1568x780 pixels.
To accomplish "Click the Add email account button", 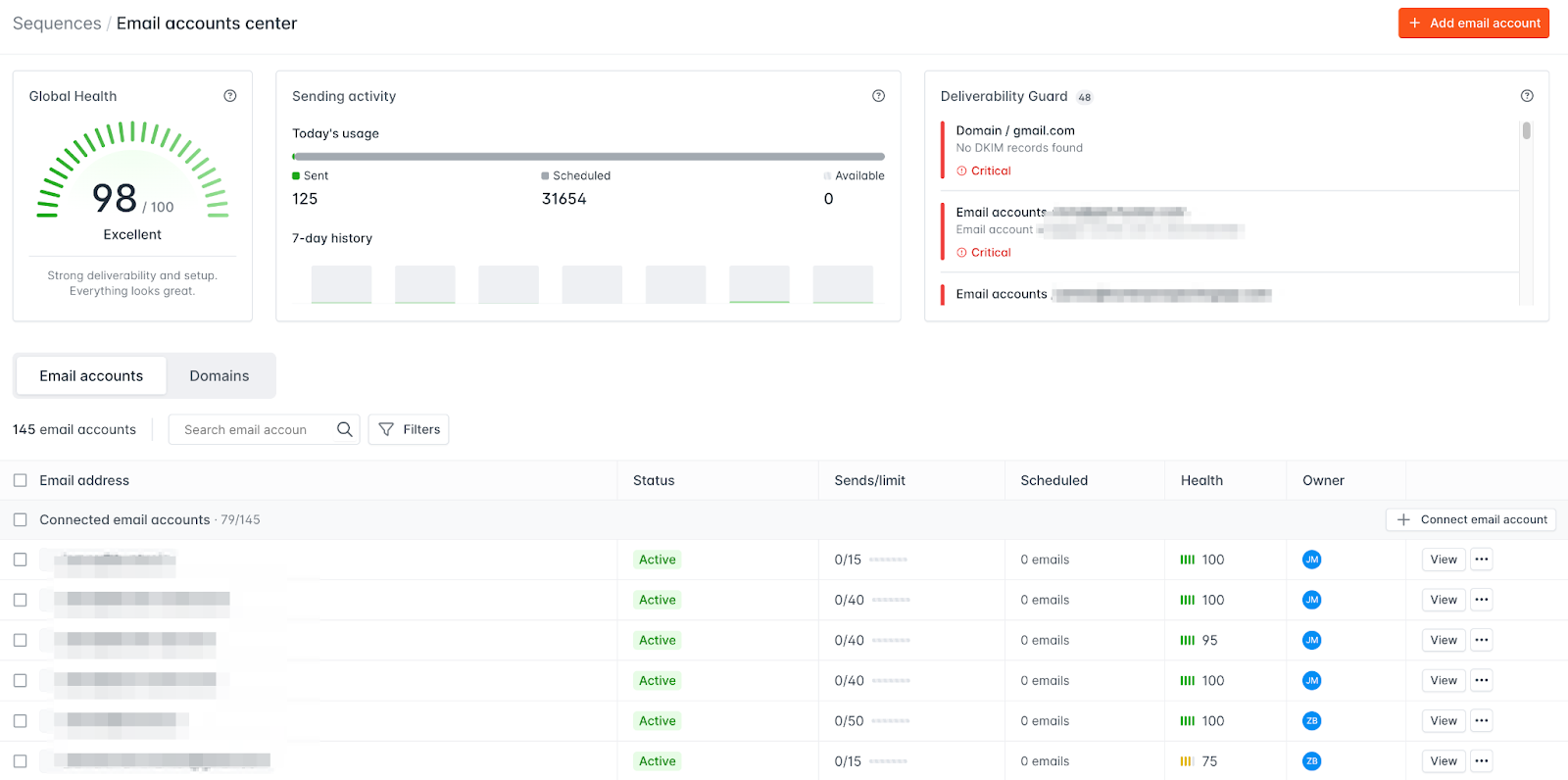I will coord(1473,24).
